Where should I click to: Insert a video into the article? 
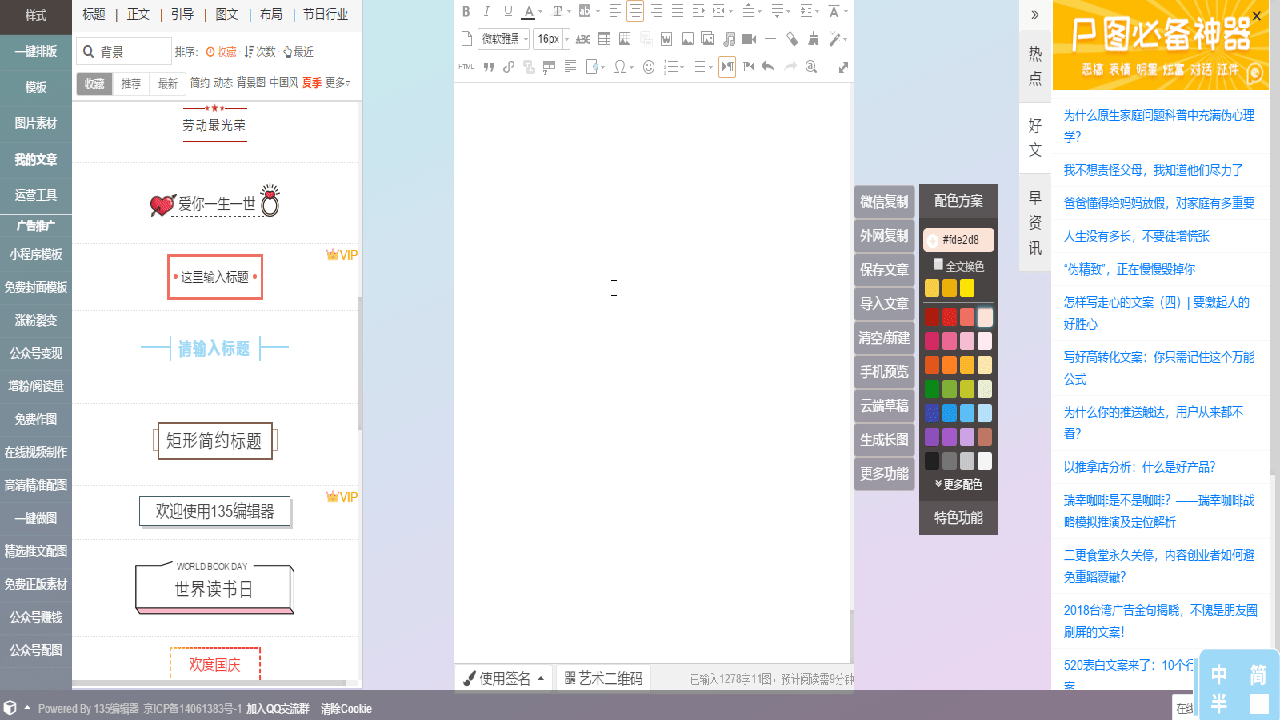point(749,40)
